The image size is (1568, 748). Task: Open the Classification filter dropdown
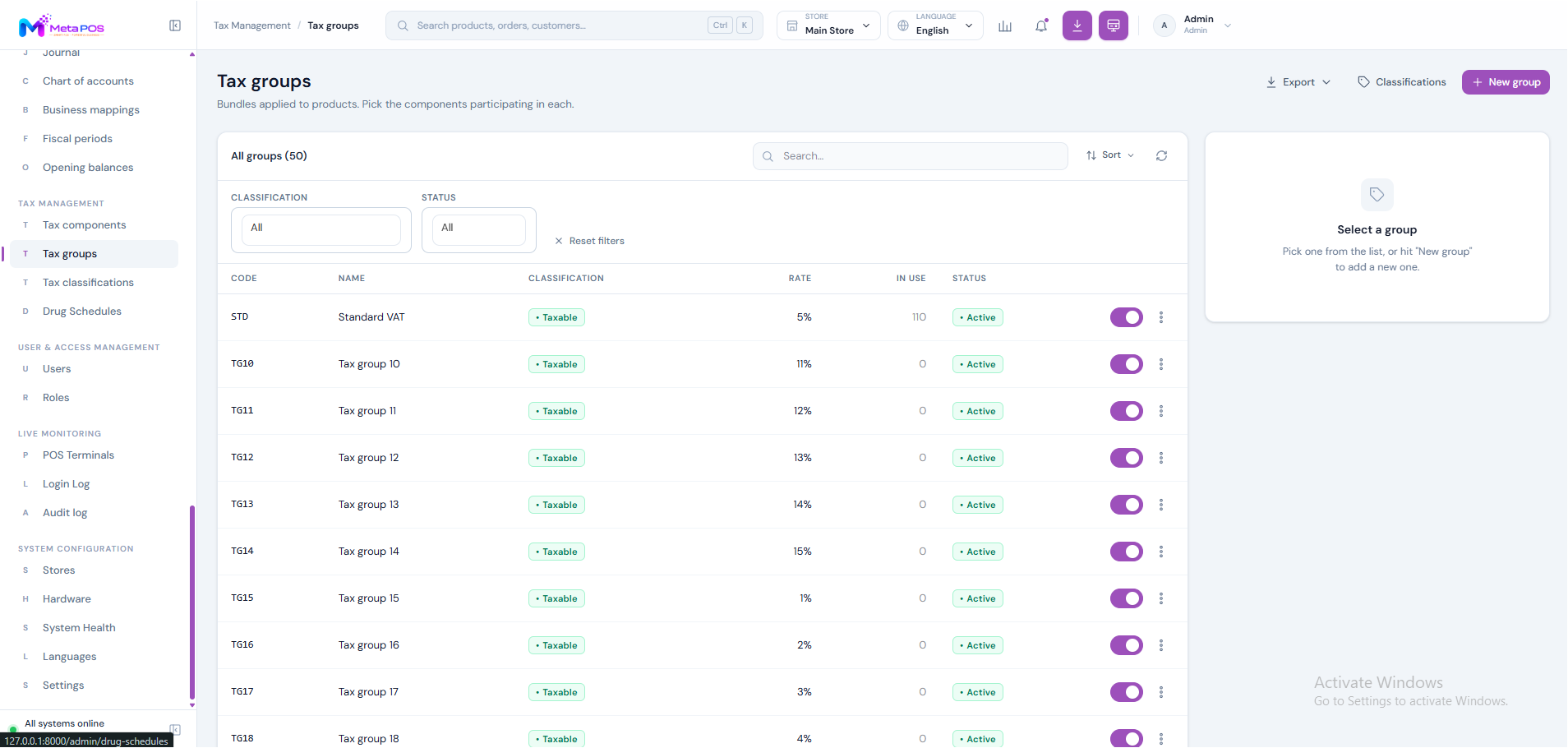point(321,229)
